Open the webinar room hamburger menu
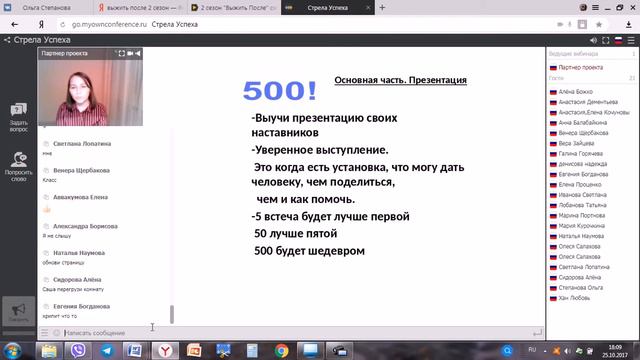Image resolution: width=640 pixels, height=360 pixels. [631, 40]
